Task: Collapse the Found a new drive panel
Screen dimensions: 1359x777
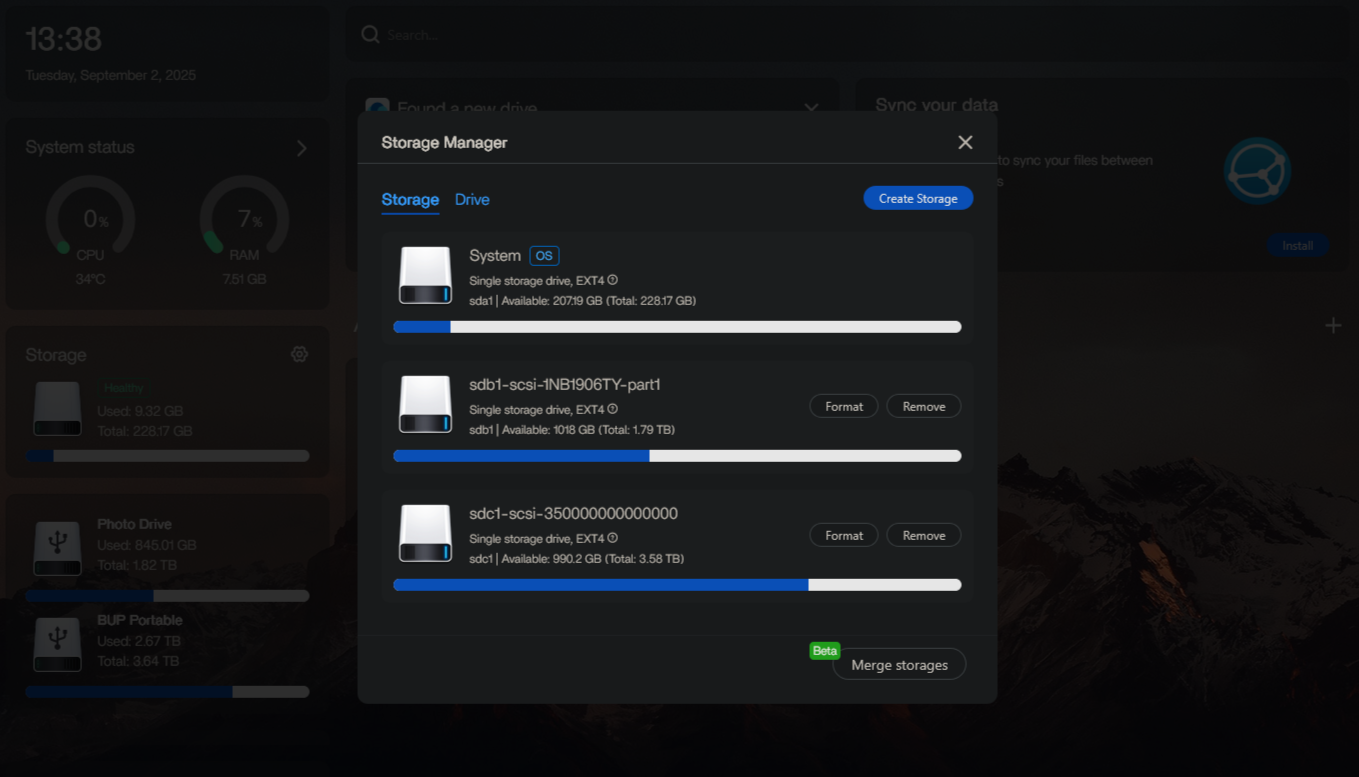Action: click(811, 107)
